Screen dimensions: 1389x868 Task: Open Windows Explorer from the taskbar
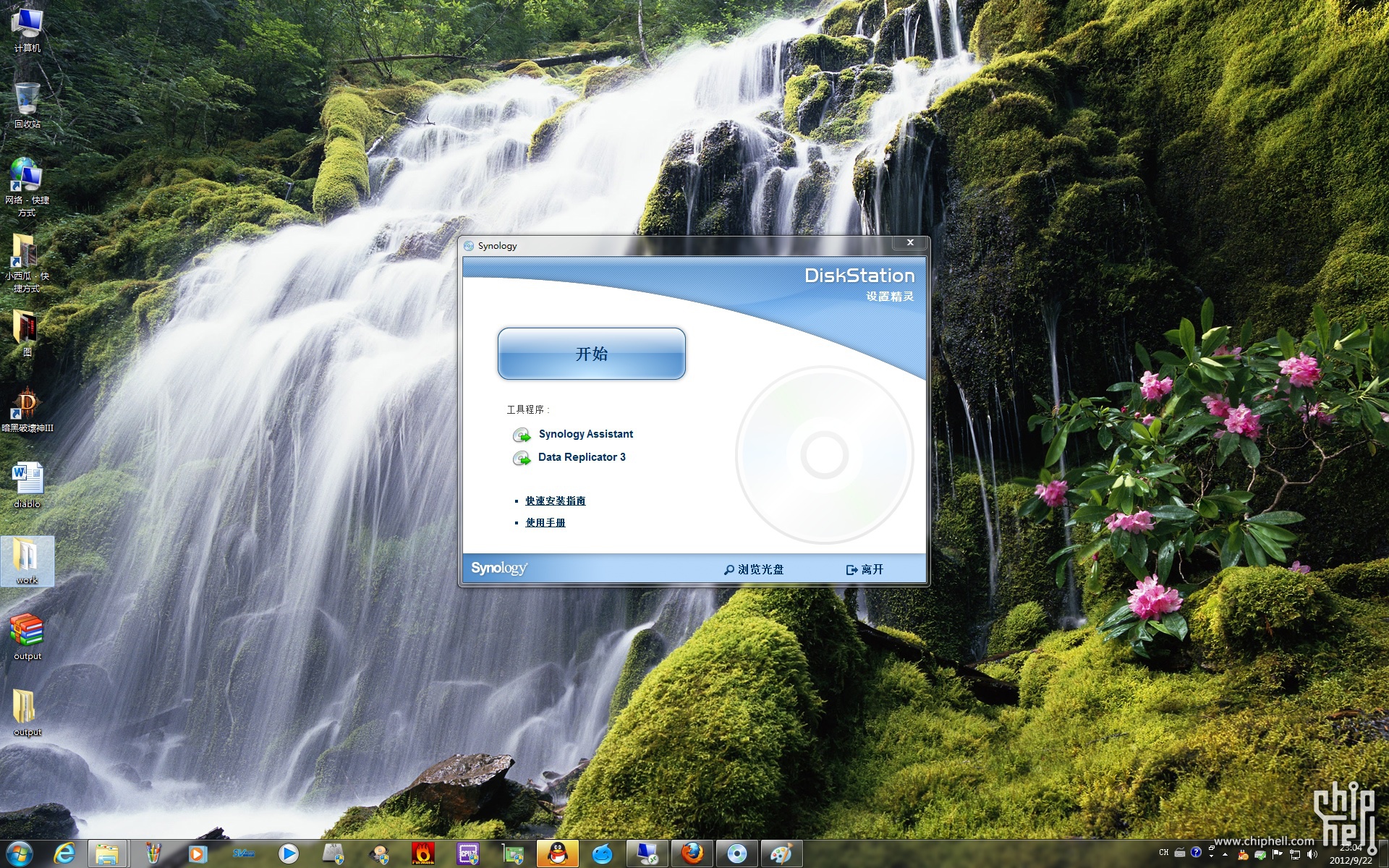click(108, 854)
